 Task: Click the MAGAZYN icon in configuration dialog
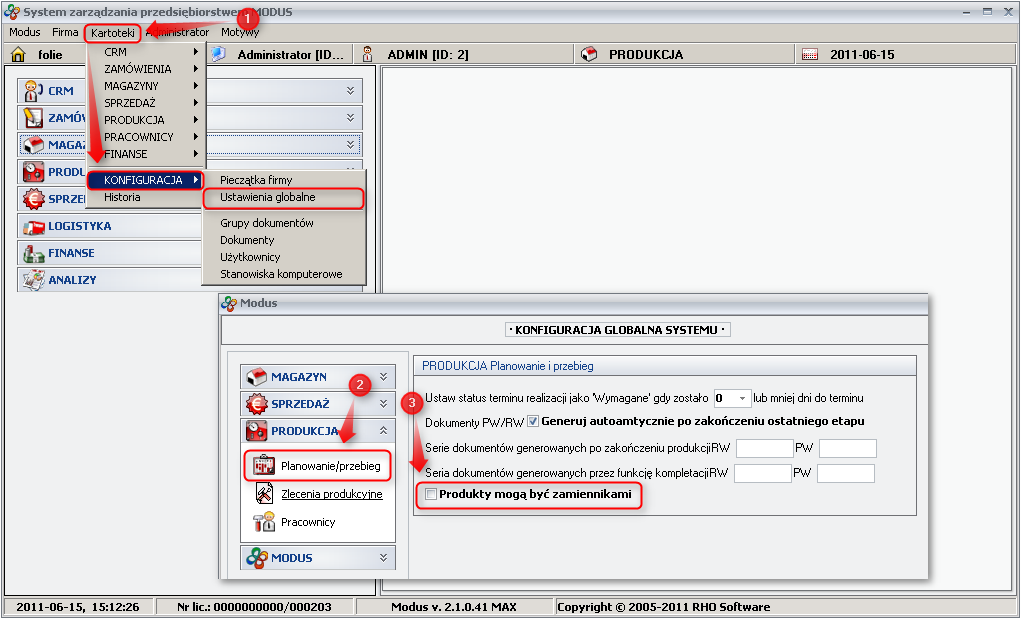click(x=257, y=377)
